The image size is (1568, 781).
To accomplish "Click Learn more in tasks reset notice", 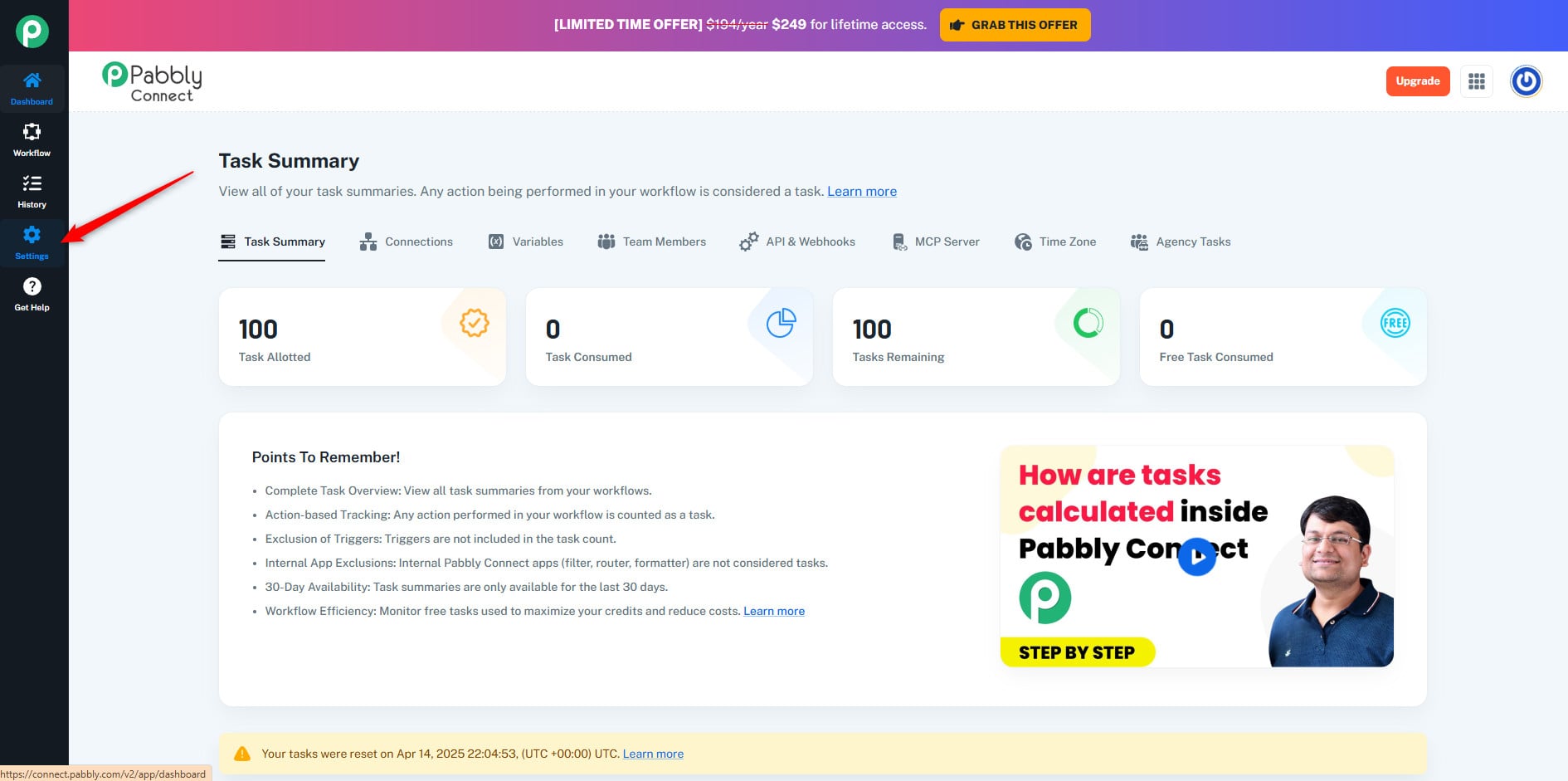I will tap(653, 754).
